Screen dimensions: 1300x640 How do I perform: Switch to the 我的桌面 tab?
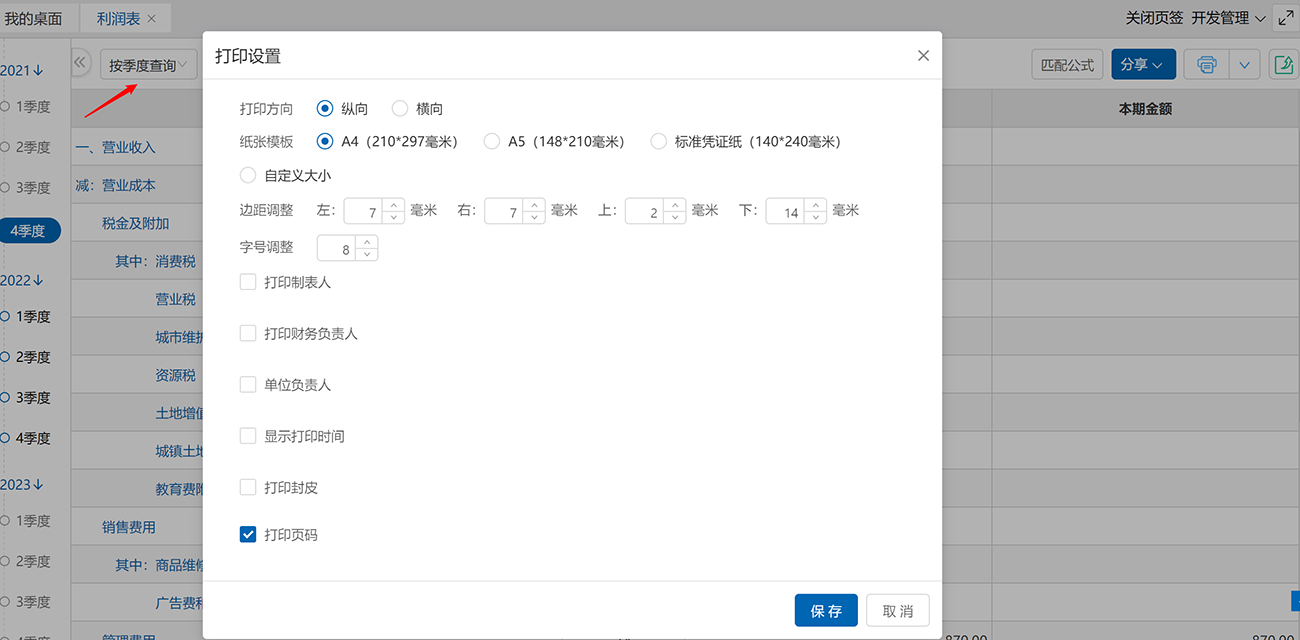[x=33, y=18]
